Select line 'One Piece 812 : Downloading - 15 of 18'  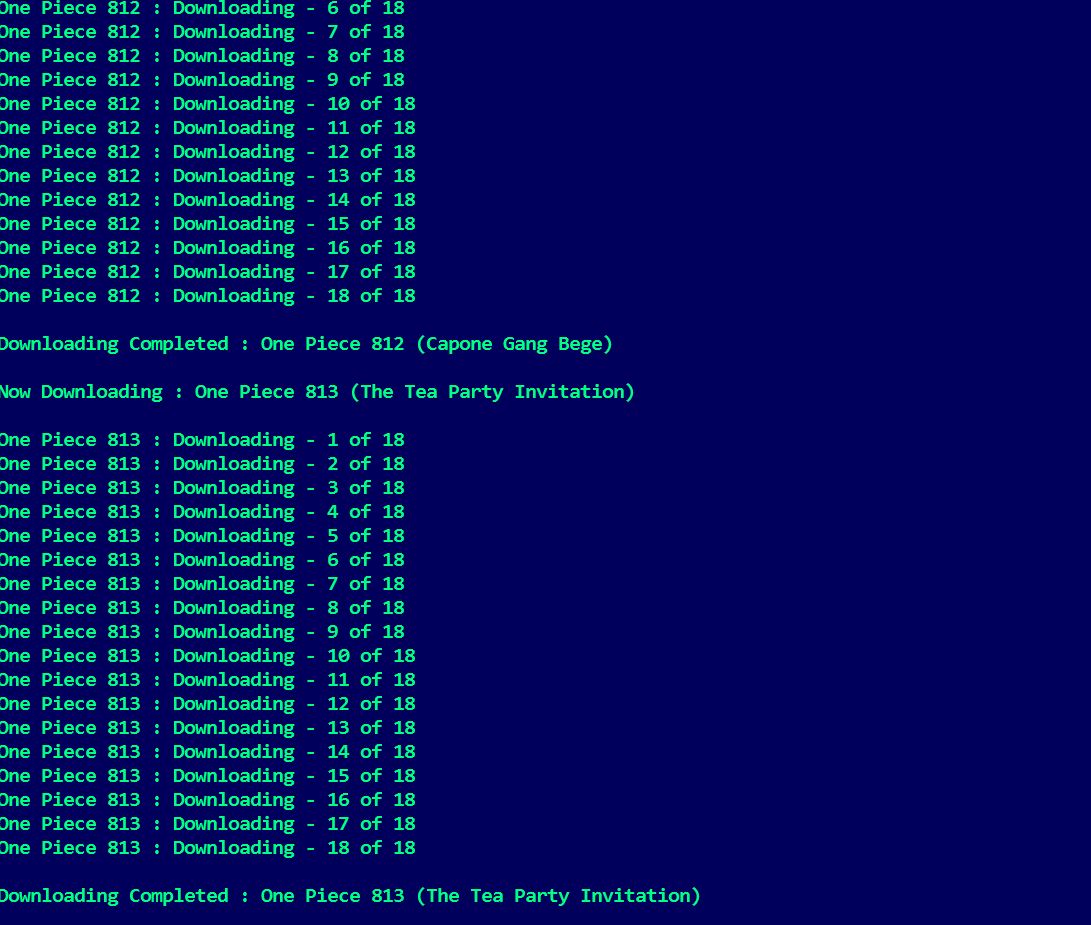207,224
